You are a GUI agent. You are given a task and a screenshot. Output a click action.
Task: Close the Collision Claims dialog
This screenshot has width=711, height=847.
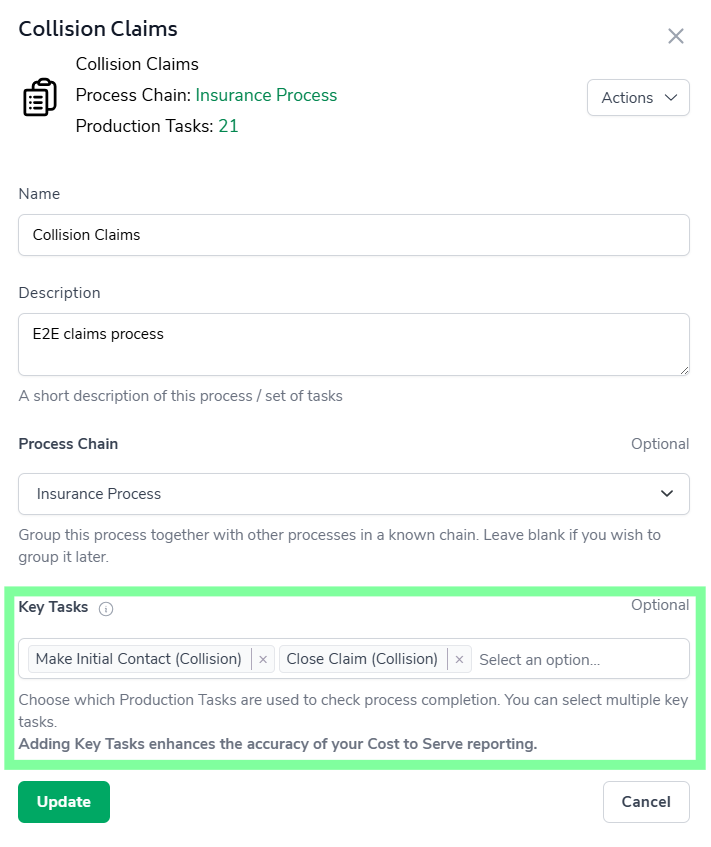676,37
